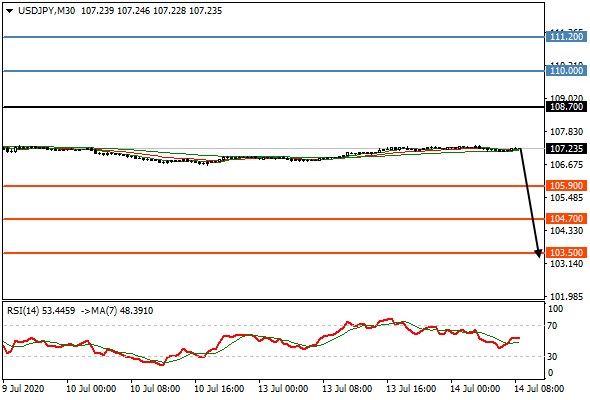The height and width of the screenshot is (400, 590).
Task: Click the RSI scale value 70
Action: [552, 326]
